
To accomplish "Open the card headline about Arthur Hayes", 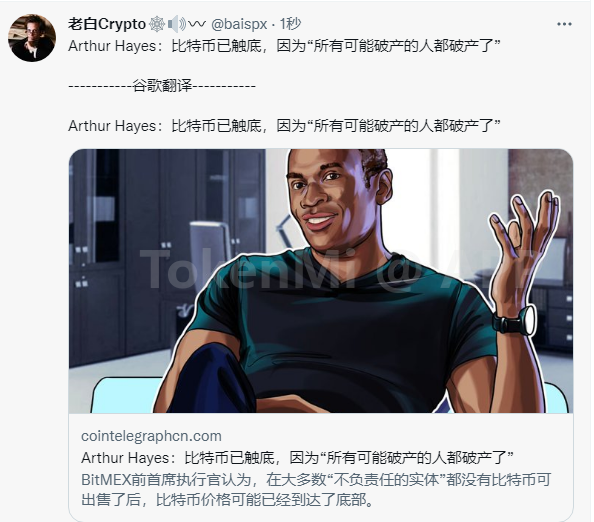I will (297, 458).
